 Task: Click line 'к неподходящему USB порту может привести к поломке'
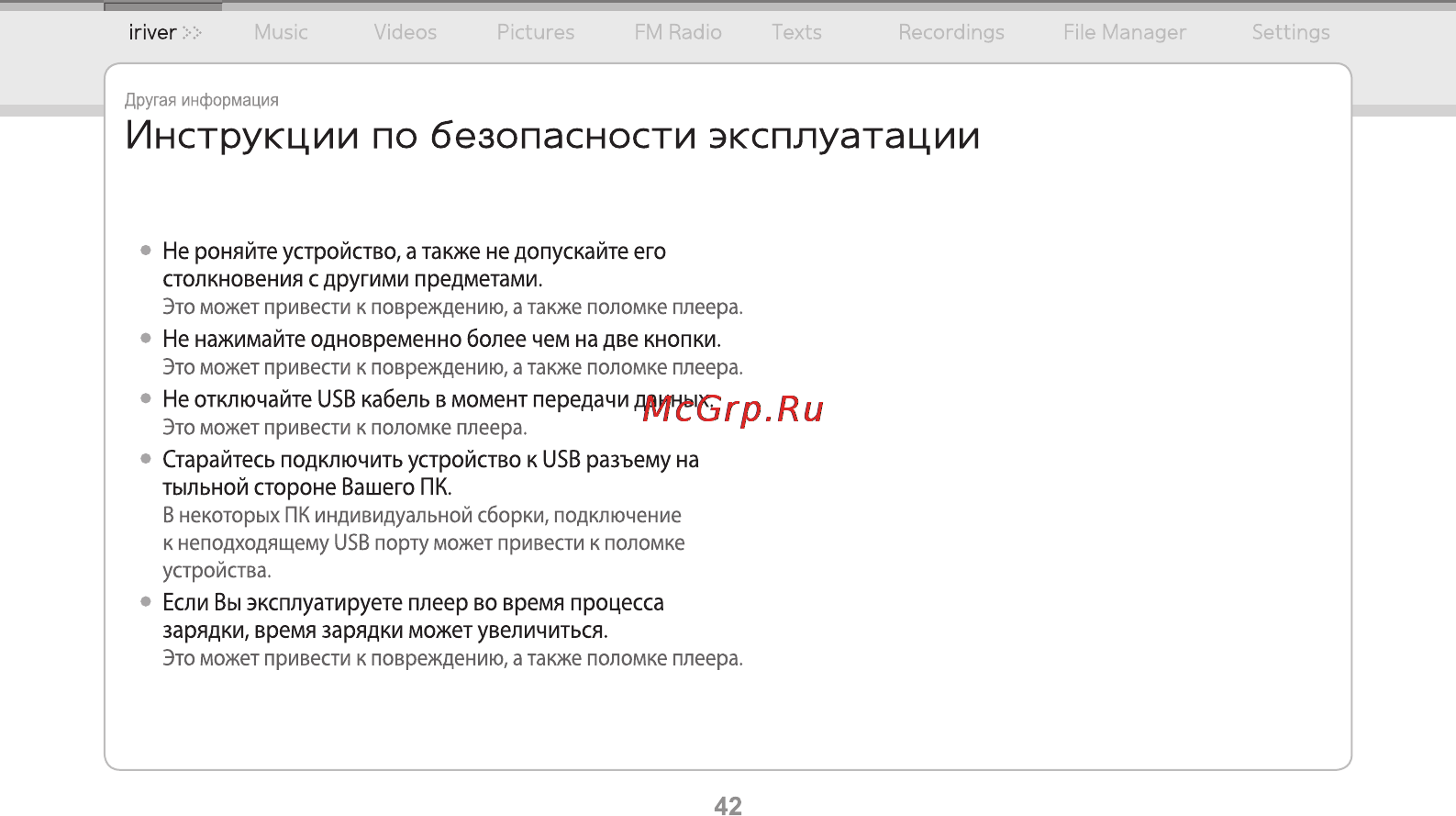click(x=424, y=543)
